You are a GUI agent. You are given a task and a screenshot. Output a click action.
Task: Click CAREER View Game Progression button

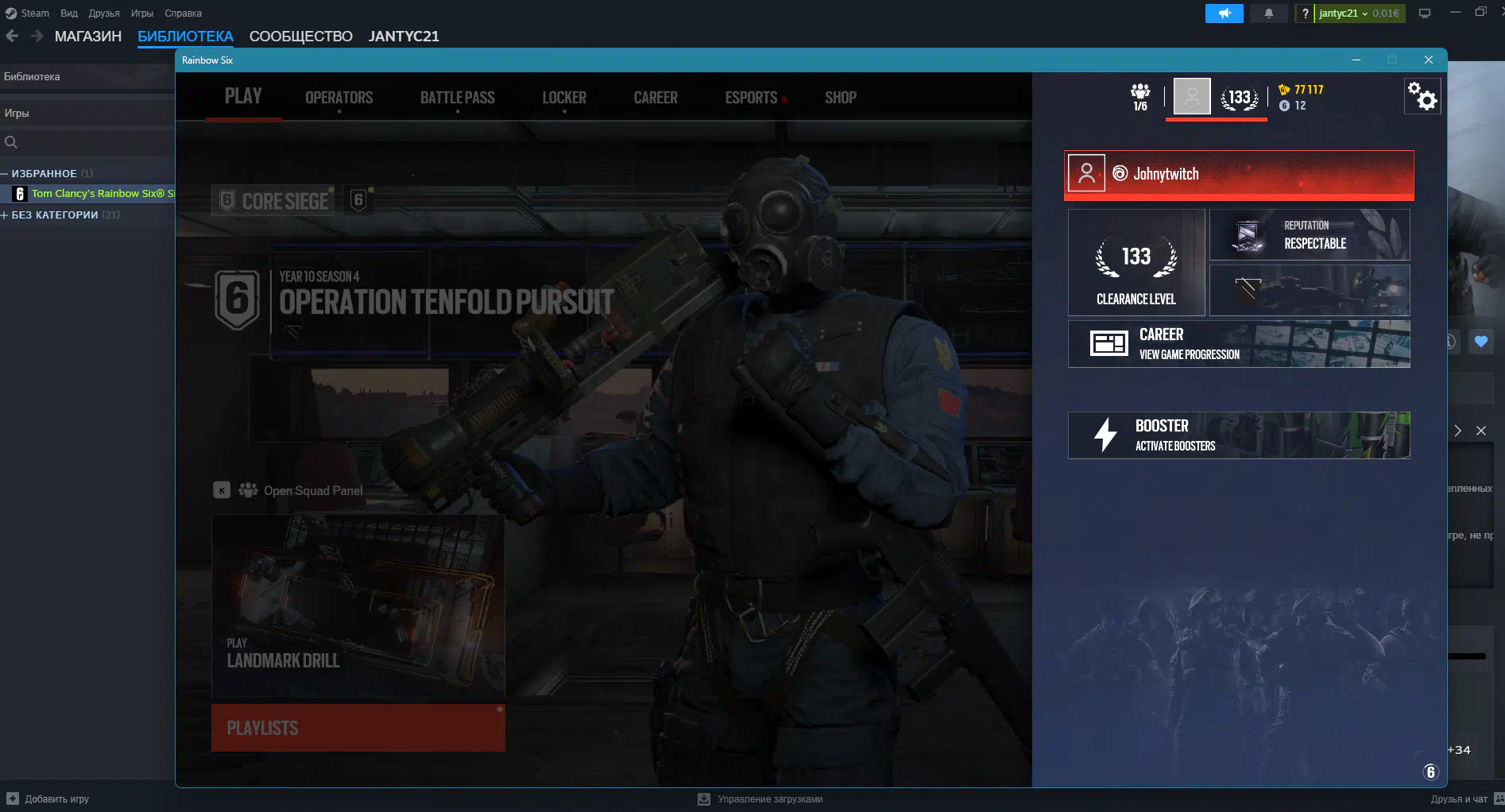coord(1238,344)
